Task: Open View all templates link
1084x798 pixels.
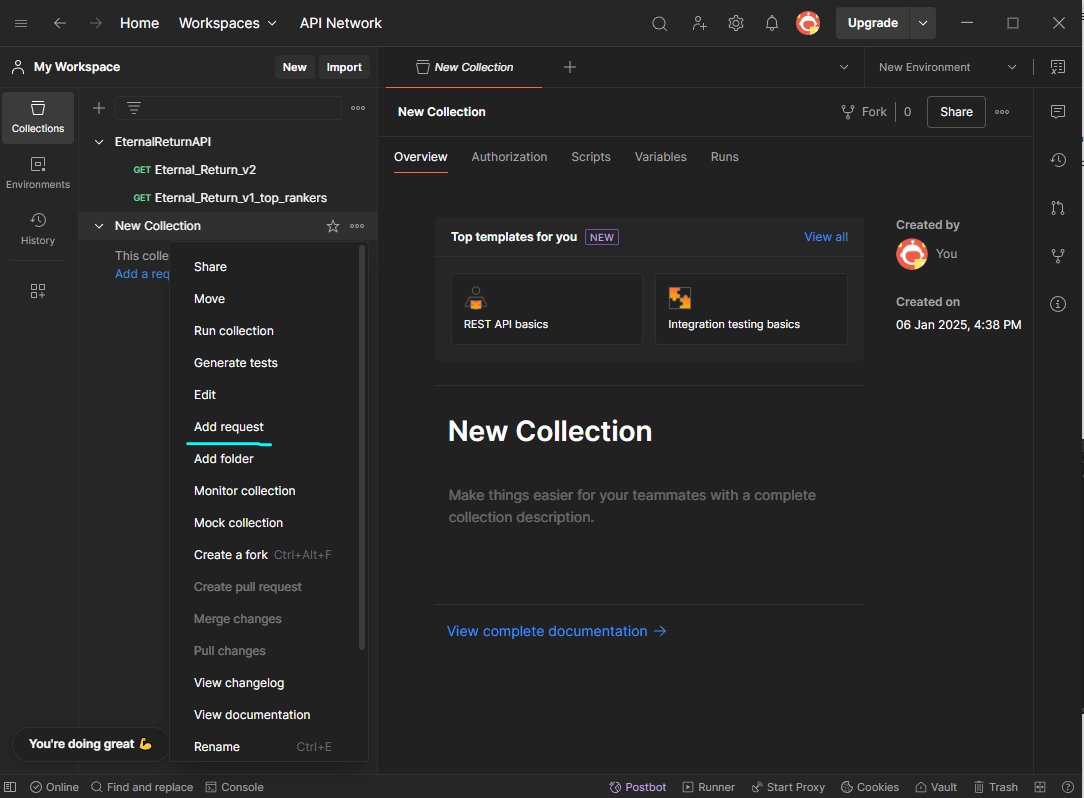Action: tap(825, 237)
